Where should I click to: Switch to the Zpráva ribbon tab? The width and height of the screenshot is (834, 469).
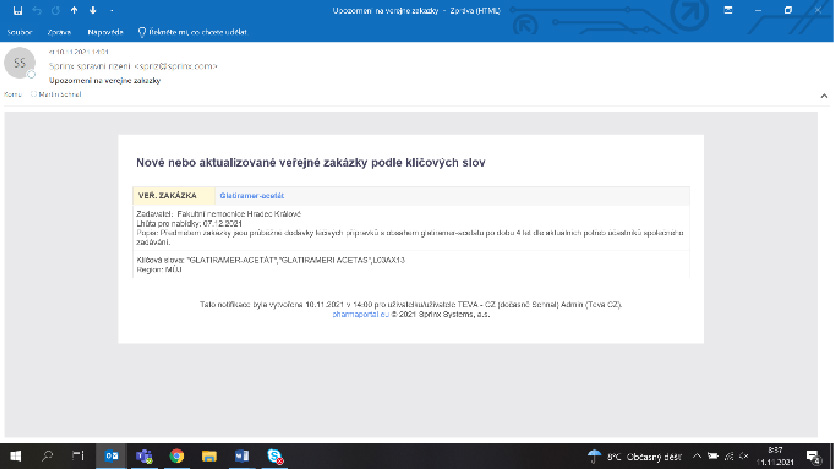(x=59, y=31)
